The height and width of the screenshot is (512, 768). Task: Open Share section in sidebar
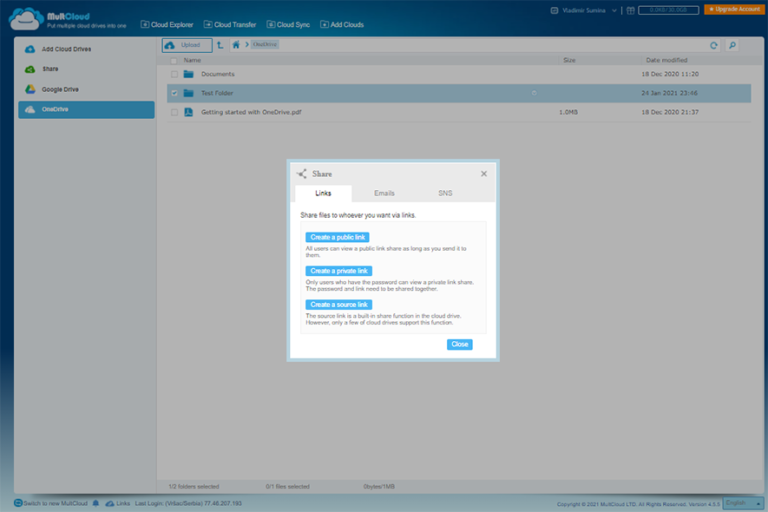(86, 69)
